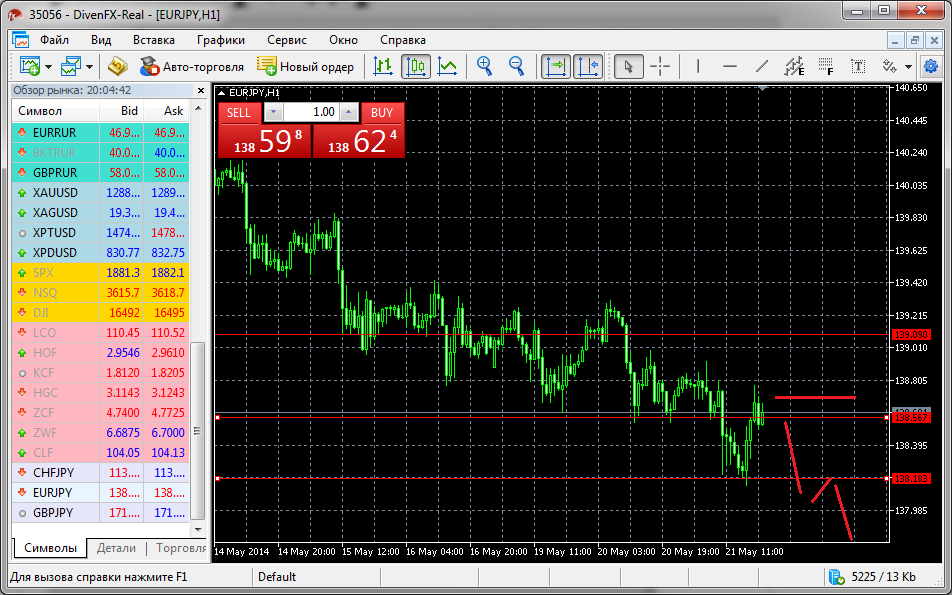The height and width of the screenshot is (595, 952).
Task: Switch to Символы tab
Action: (50, 548)
